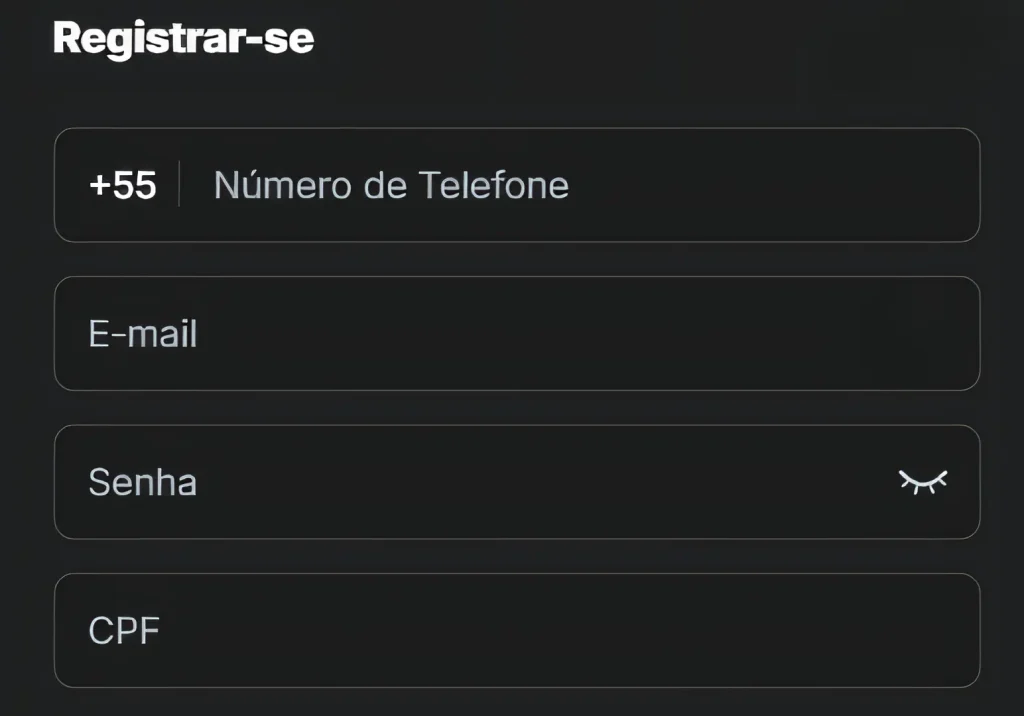The width and height of the screenshot is (1024, 716).
Task: Reveal typed Senha characters with the eye toggle
Action: point(923,482)
